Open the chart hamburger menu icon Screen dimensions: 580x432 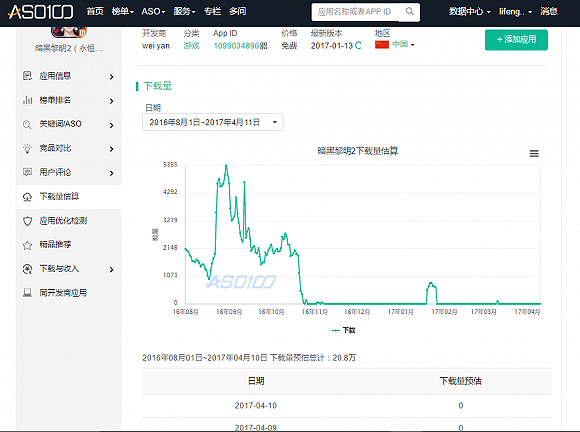click(x=534, y=153)
